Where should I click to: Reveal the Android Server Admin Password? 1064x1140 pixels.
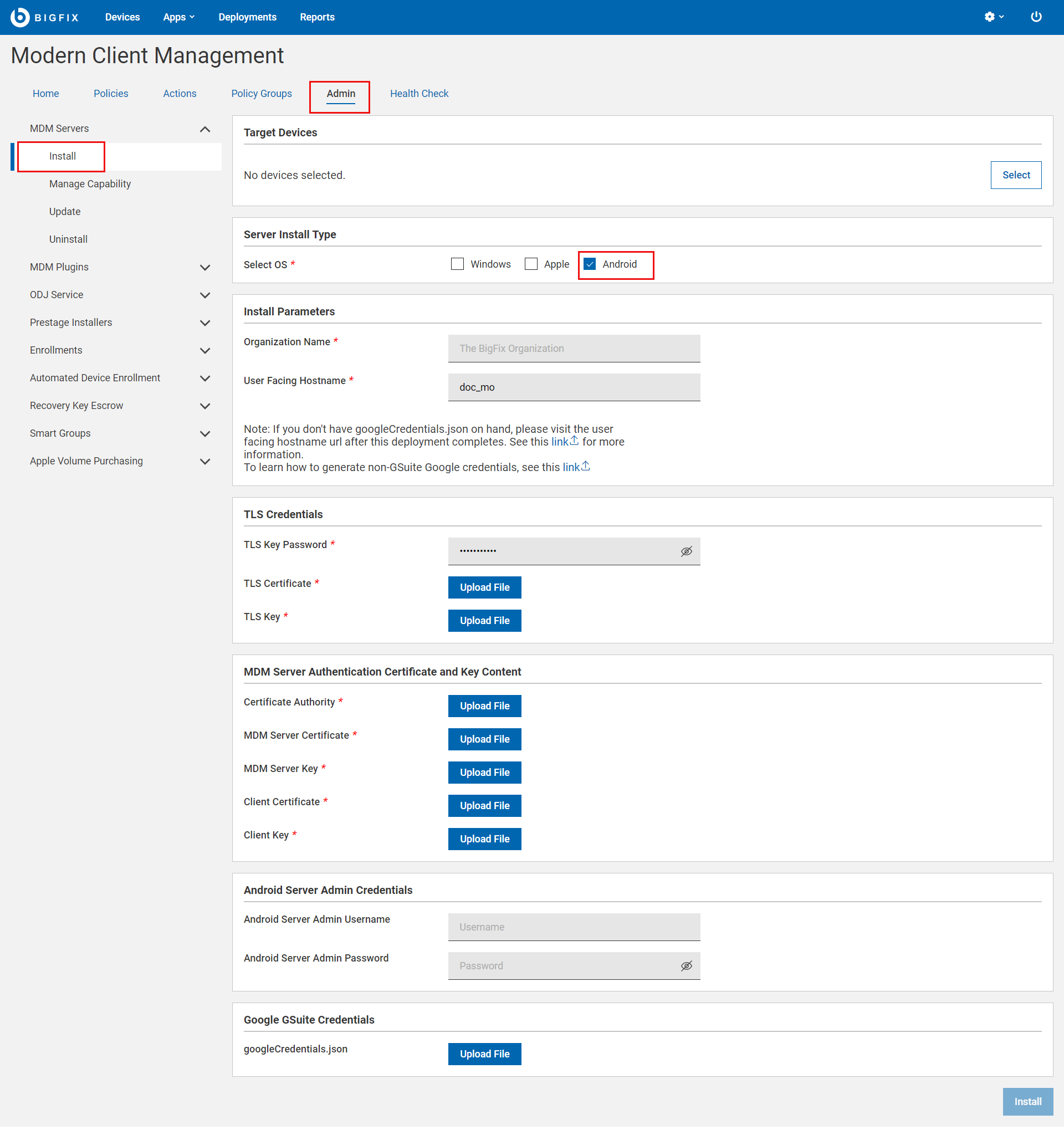pos(686,965)
